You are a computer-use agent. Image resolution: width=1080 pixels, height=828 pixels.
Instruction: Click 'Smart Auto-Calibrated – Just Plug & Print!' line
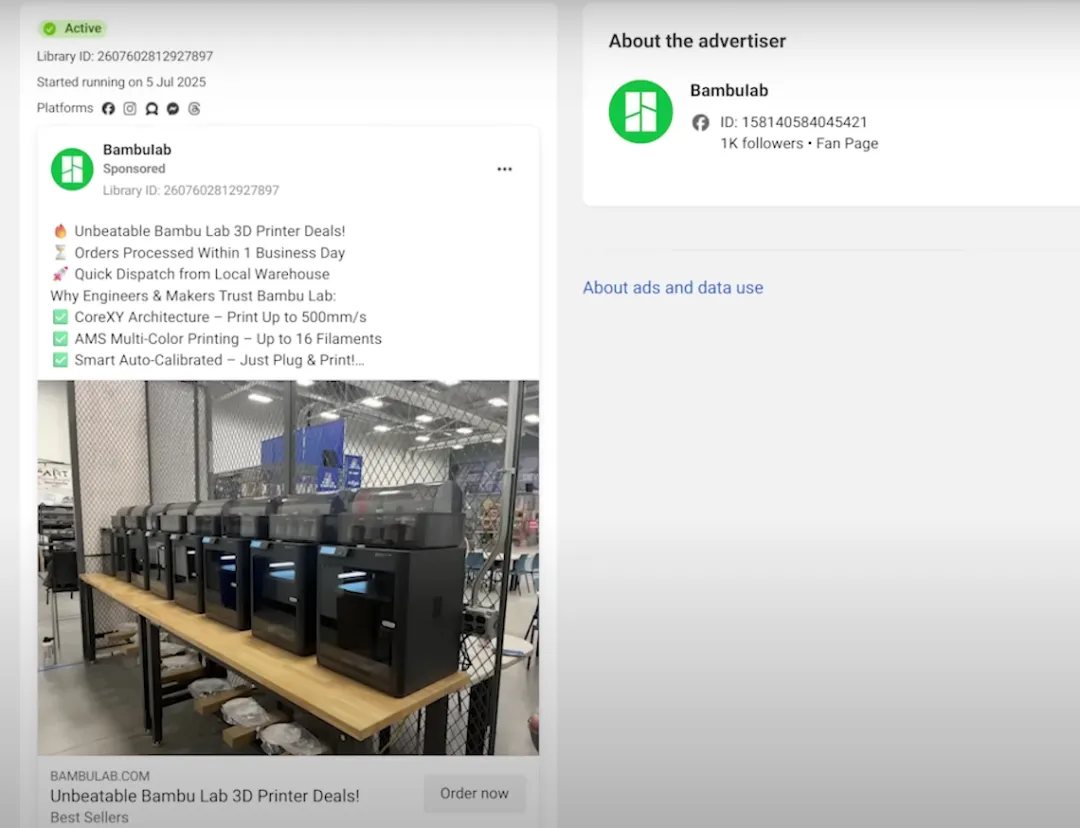tap(219, 360)
